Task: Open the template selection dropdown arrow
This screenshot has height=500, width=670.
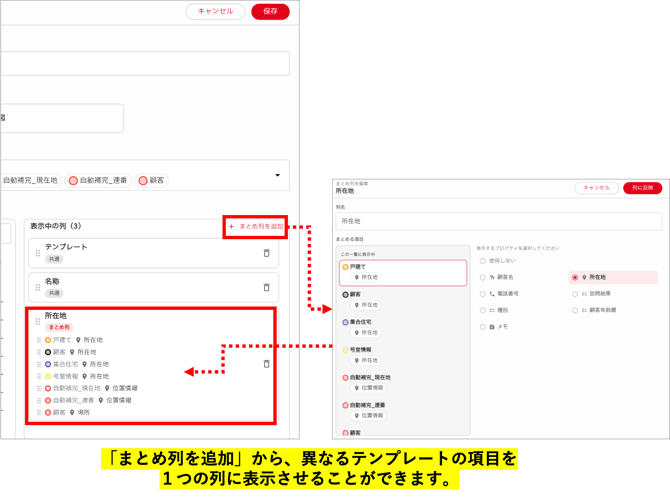Action: [277, 175]
